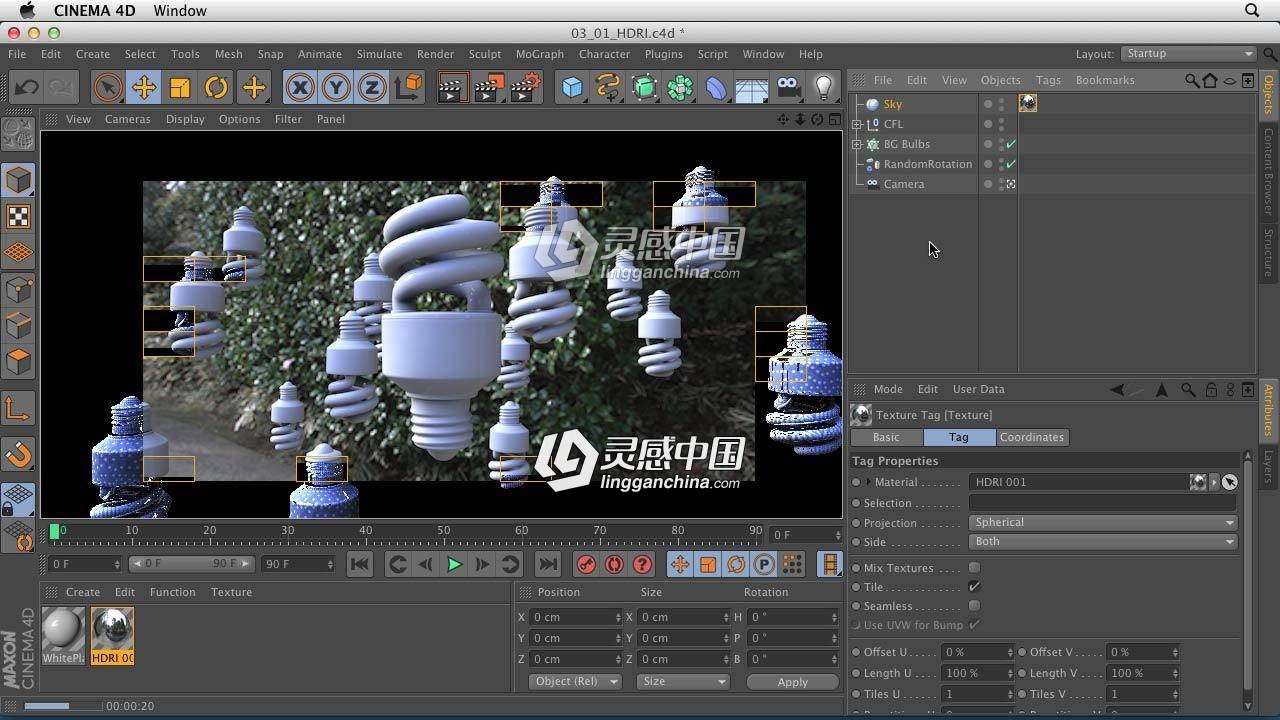Click the Record active objects button

586,565
